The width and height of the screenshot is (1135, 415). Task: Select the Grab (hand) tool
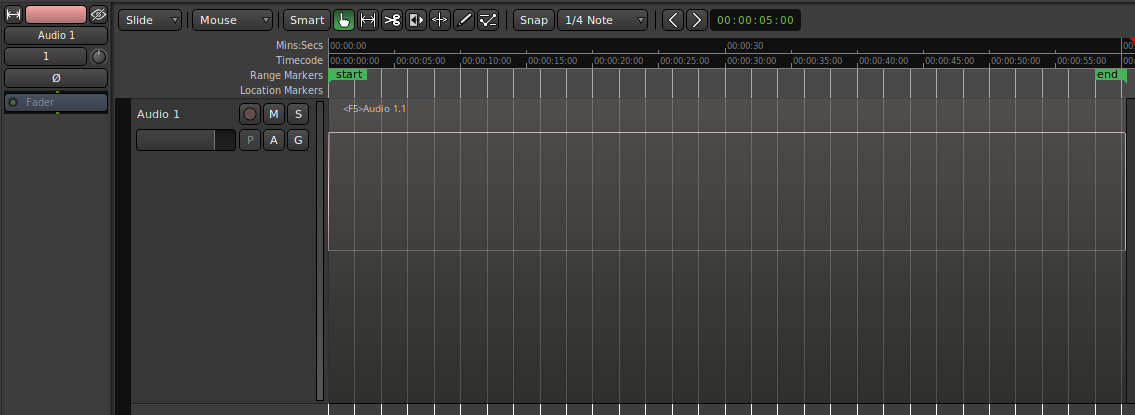[344, 20]
